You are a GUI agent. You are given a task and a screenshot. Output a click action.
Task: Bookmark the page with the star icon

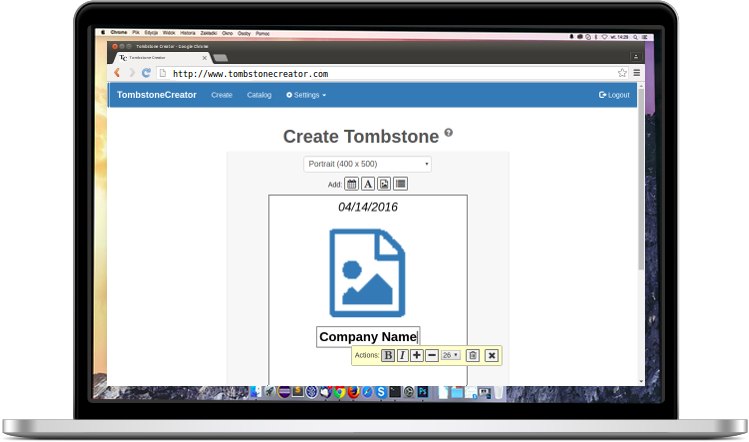click(622, 73)
